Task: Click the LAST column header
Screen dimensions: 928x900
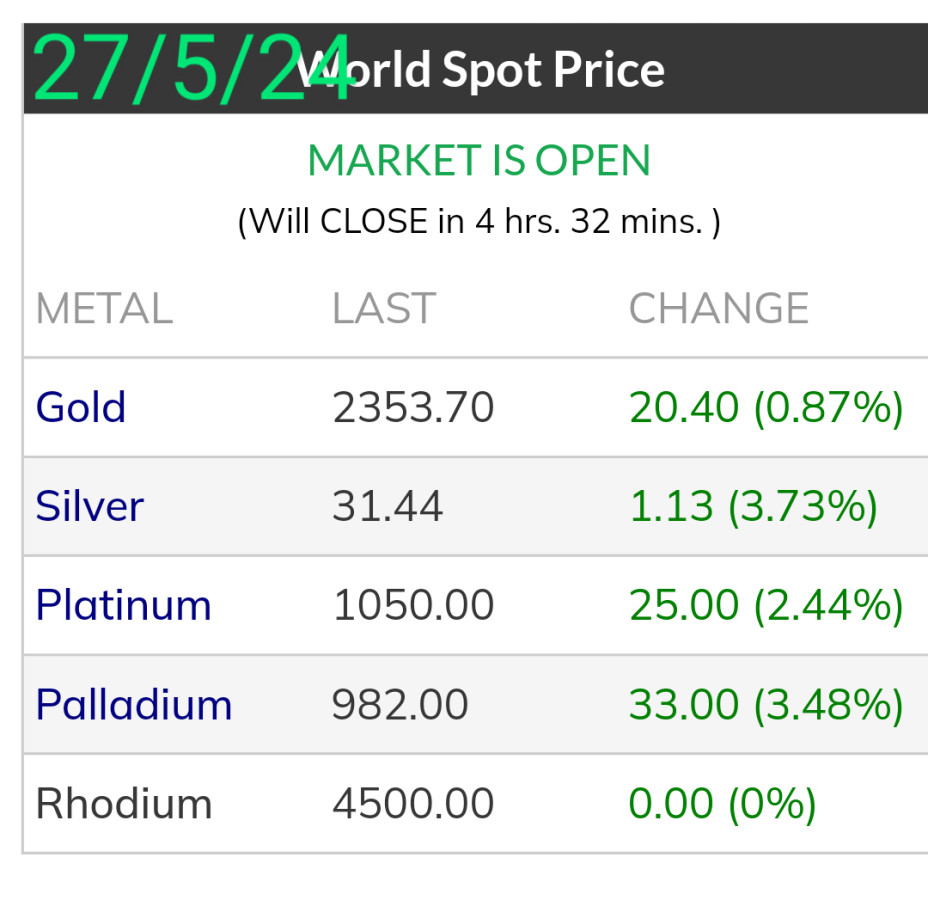Action: pyautogui.click(x=384, y=309)
